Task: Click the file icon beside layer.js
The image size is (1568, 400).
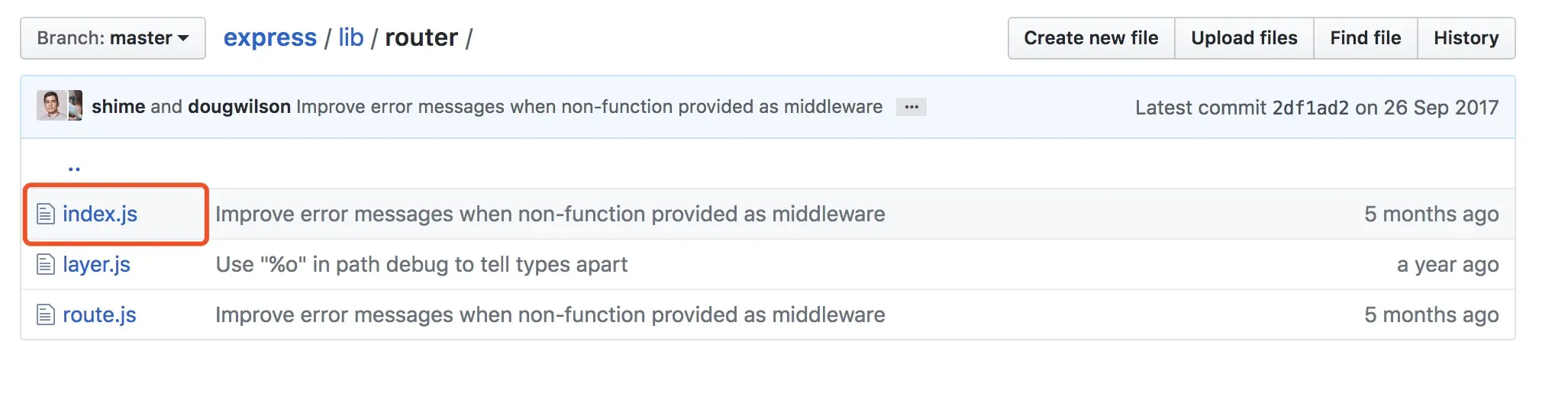Action: coord(46,265)
